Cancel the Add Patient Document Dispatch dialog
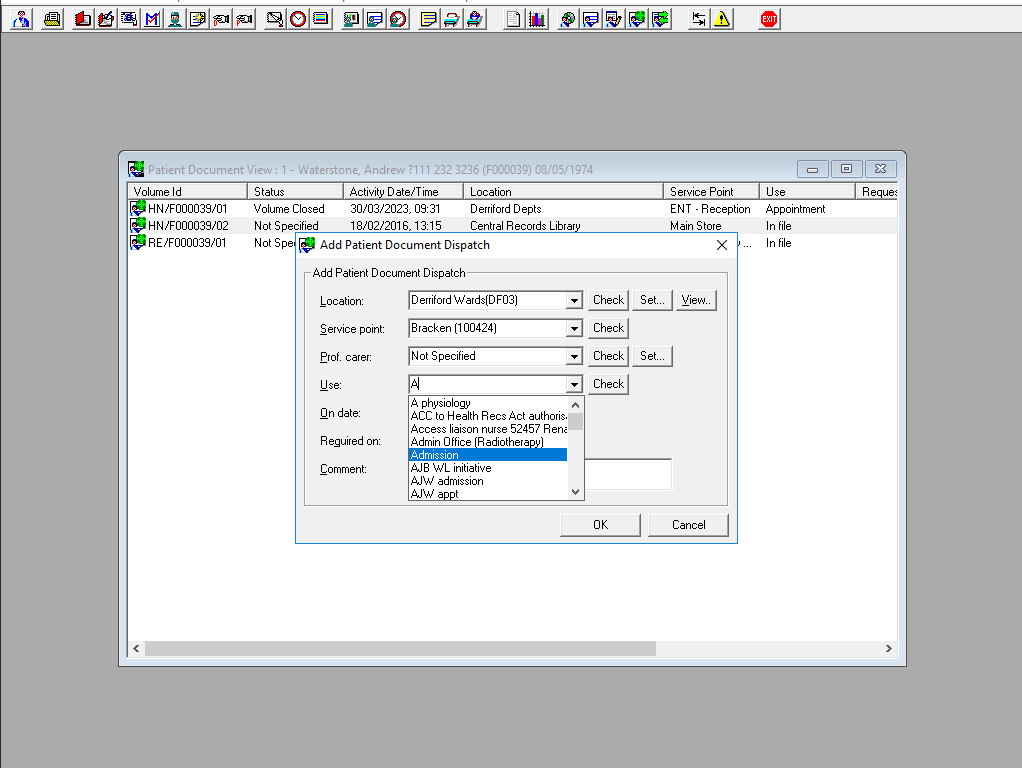 (x=688, y=525)
